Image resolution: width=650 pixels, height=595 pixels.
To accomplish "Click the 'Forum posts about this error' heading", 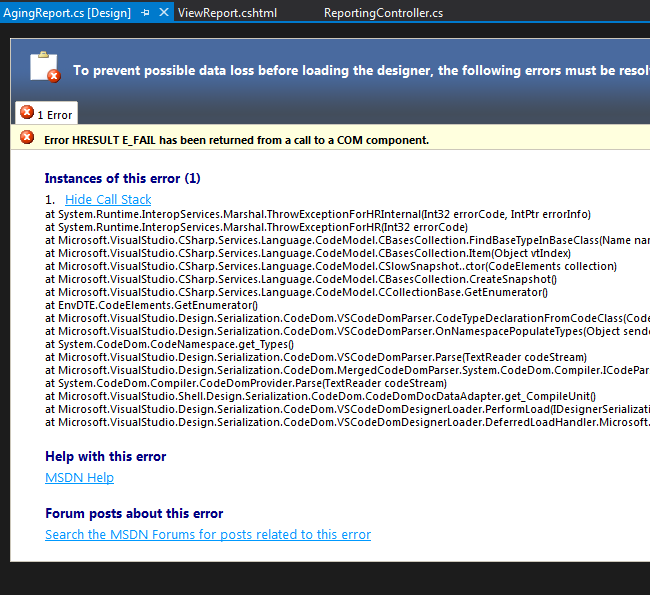I will tap(134, 513).
